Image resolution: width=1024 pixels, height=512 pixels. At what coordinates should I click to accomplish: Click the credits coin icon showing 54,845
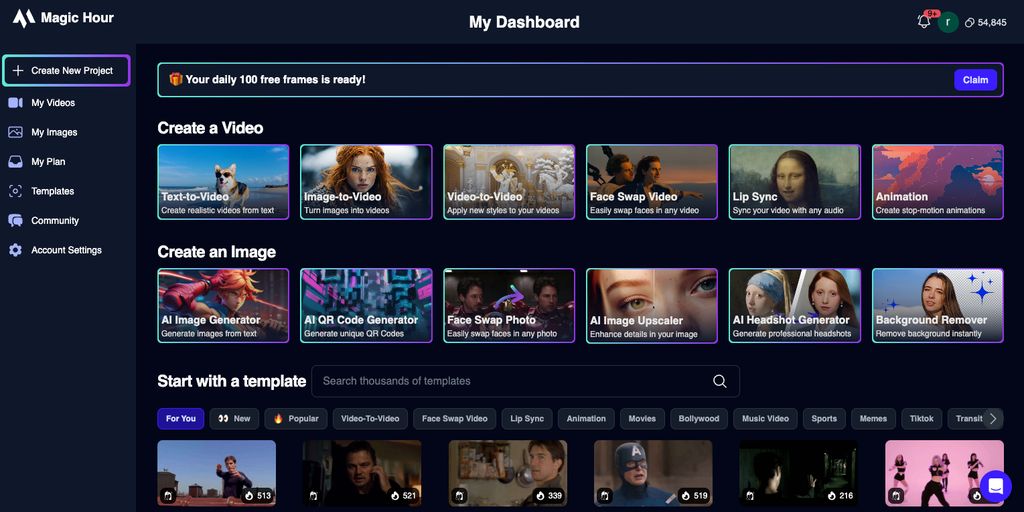[970, 22]
